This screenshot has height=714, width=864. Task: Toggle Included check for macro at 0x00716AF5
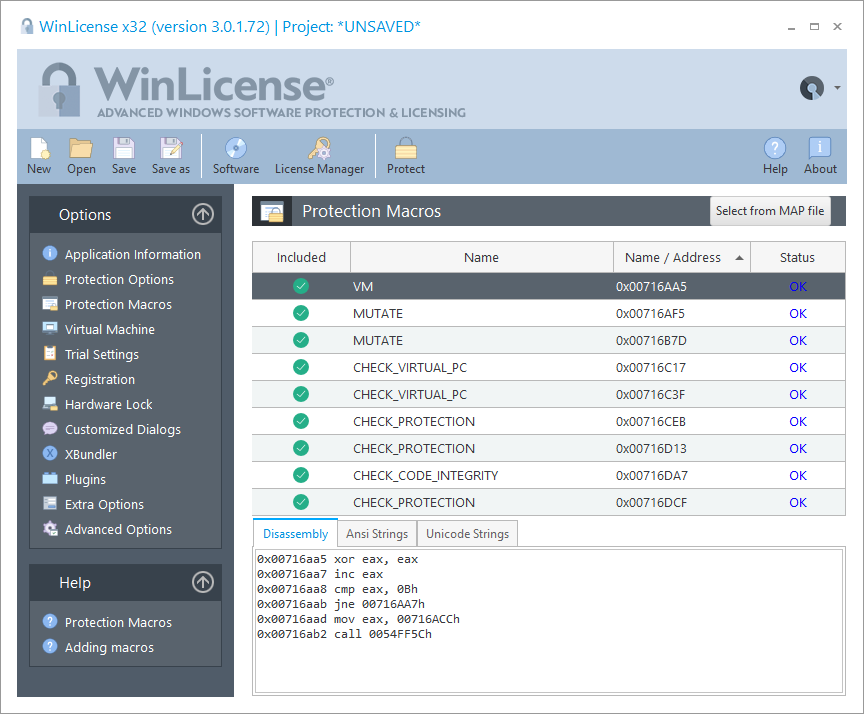pyautogui.click(x=301, y=313)
